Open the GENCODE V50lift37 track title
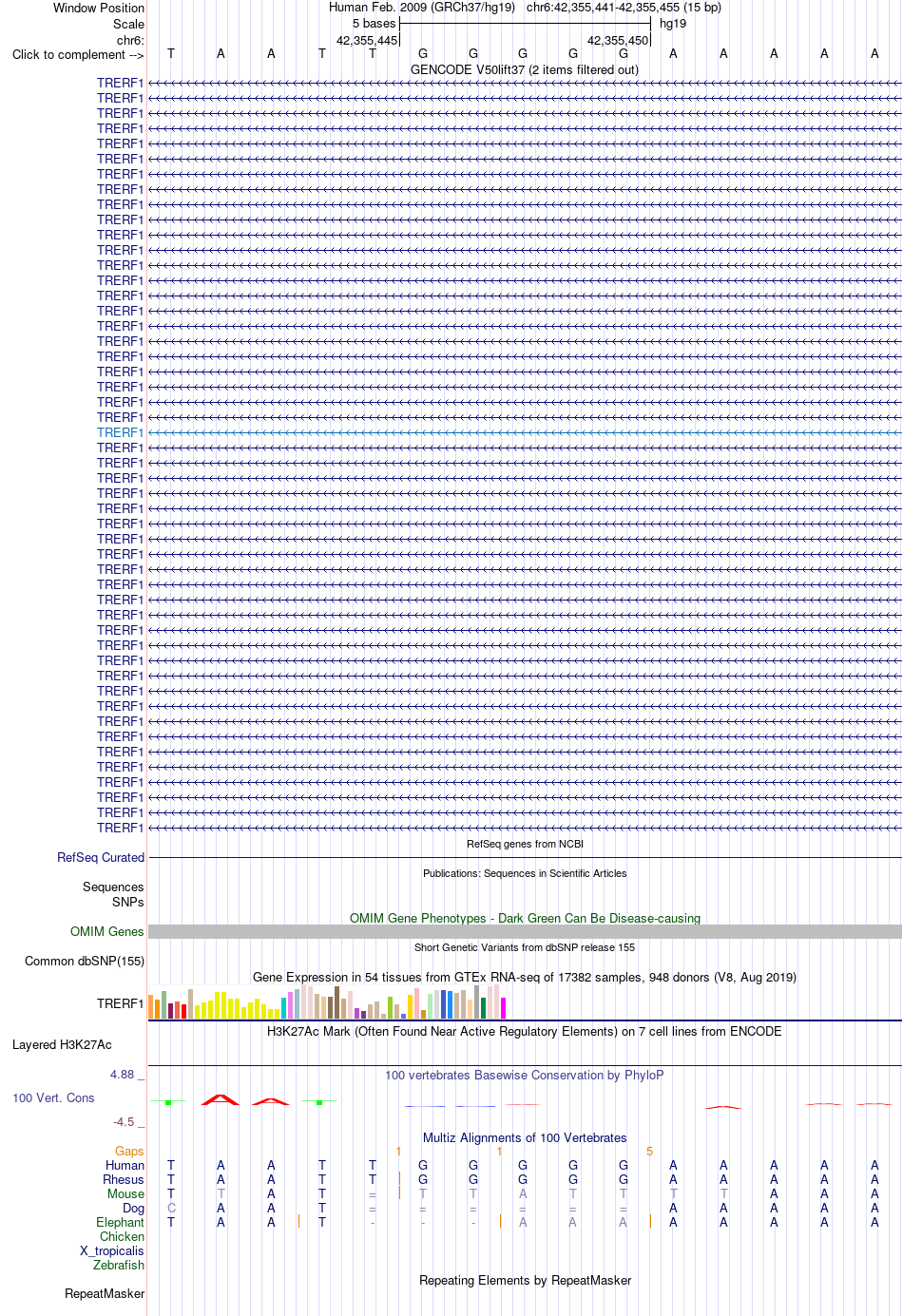Screen dimensions: 903x1316 coord(525,69)
